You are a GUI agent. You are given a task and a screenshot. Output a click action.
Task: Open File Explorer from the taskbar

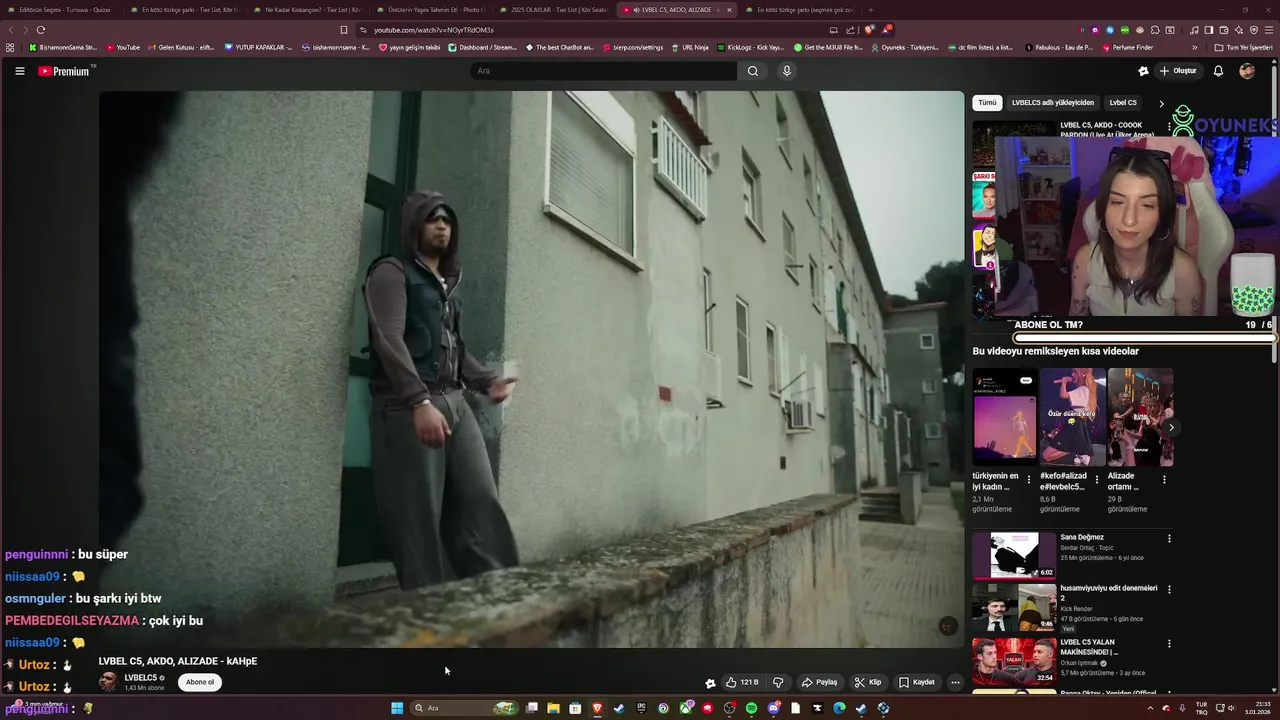(x=553, y=708)
